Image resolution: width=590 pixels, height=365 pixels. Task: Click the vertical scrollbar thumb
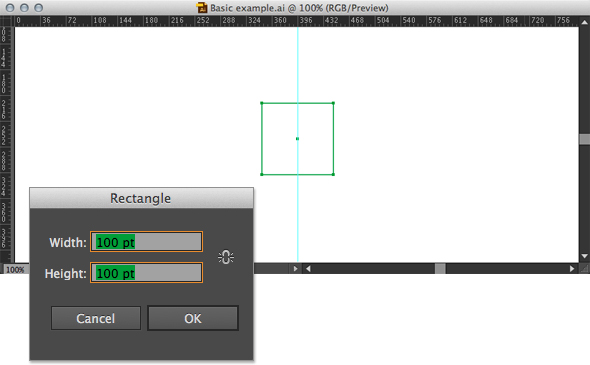coord(584,139)
